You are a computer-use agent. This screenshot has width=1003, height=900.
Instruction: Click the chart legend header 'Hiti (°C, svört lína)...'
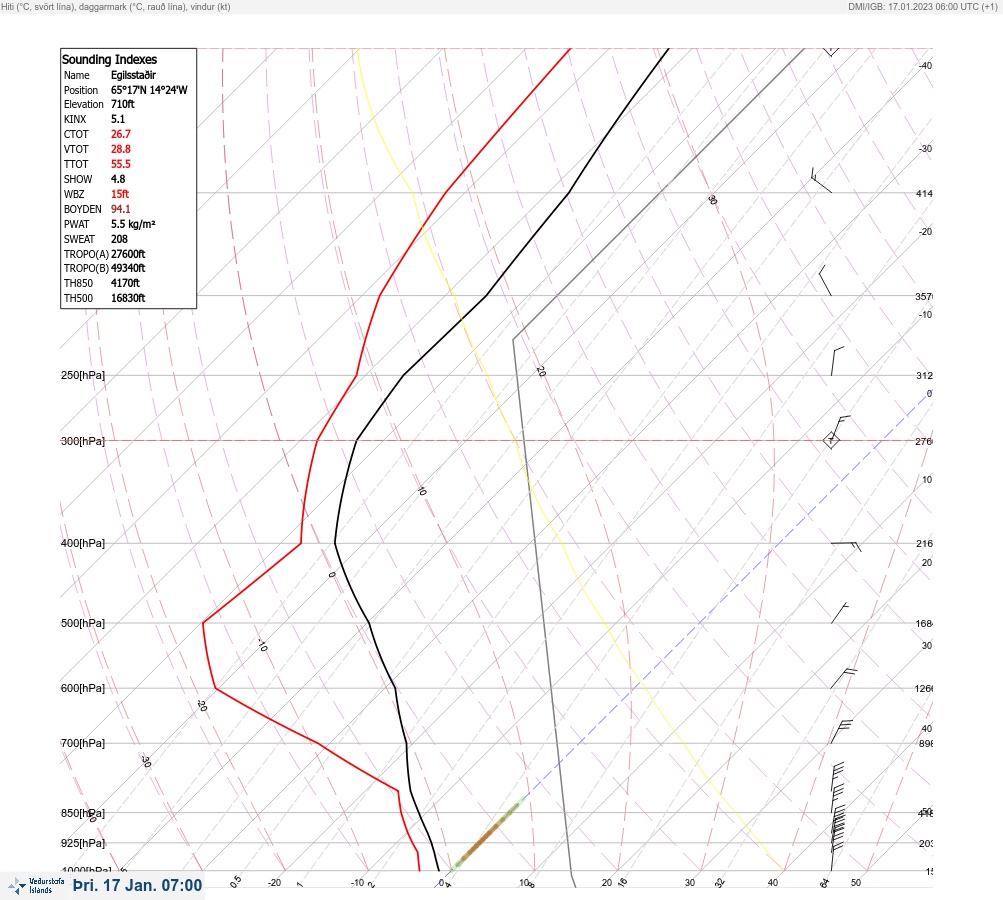(x=116, y=6)
